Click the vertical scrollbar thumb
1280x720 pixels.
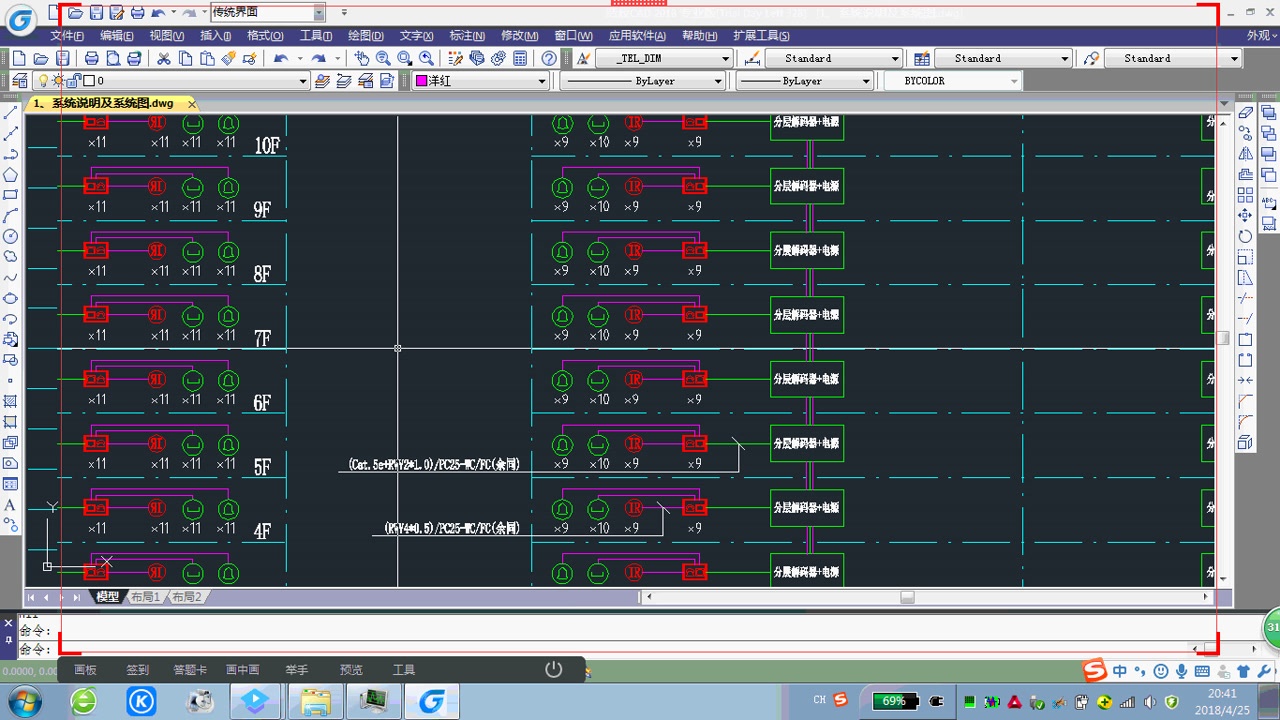[1223, 338]
